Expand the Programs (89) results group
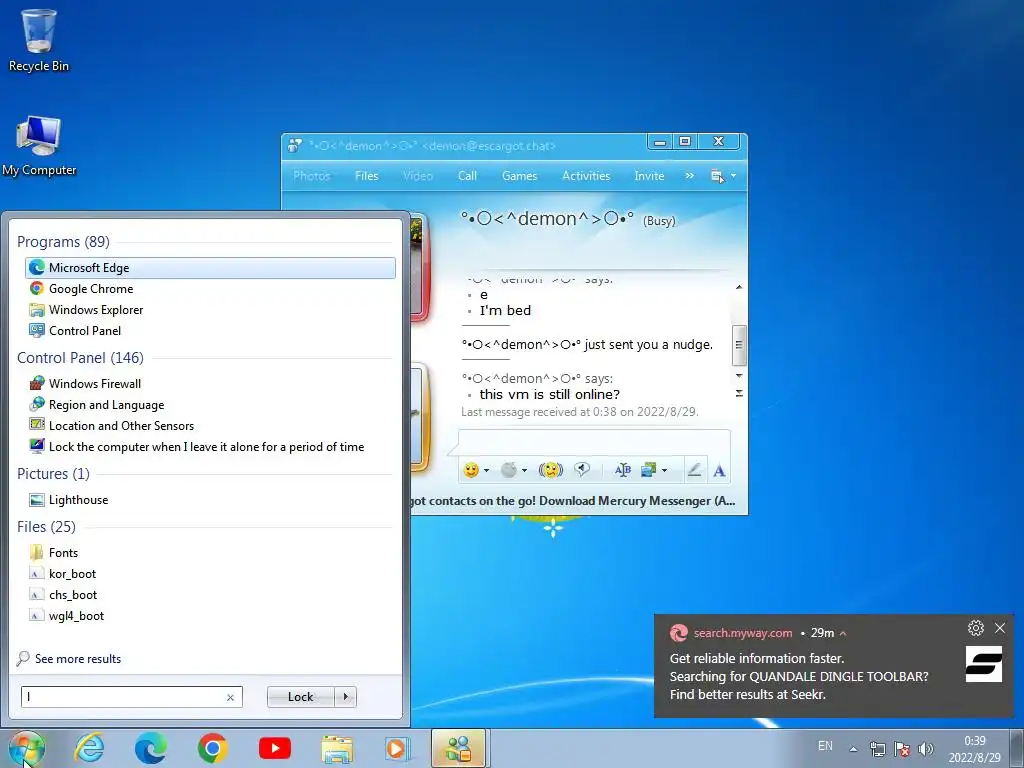Image resolution: width=1024 pixels, height=768 pixels. (x=63, y=242)
